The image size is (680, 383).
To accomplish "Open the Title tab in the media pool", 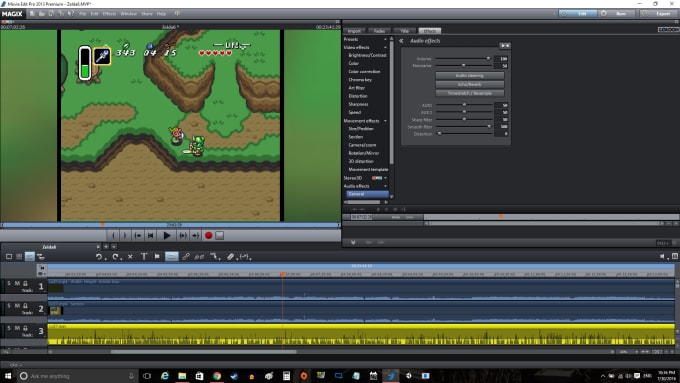I will click(x=404, y=31).
